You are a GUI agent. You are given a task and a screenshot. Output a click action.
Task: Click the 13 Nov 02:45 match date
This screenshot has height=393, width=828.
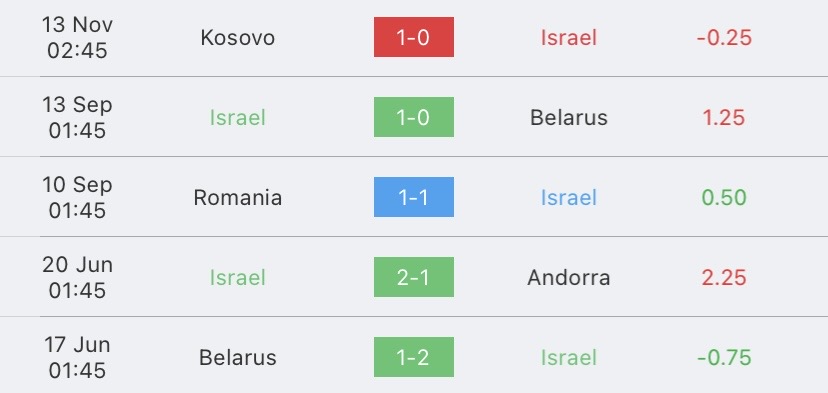77,38
